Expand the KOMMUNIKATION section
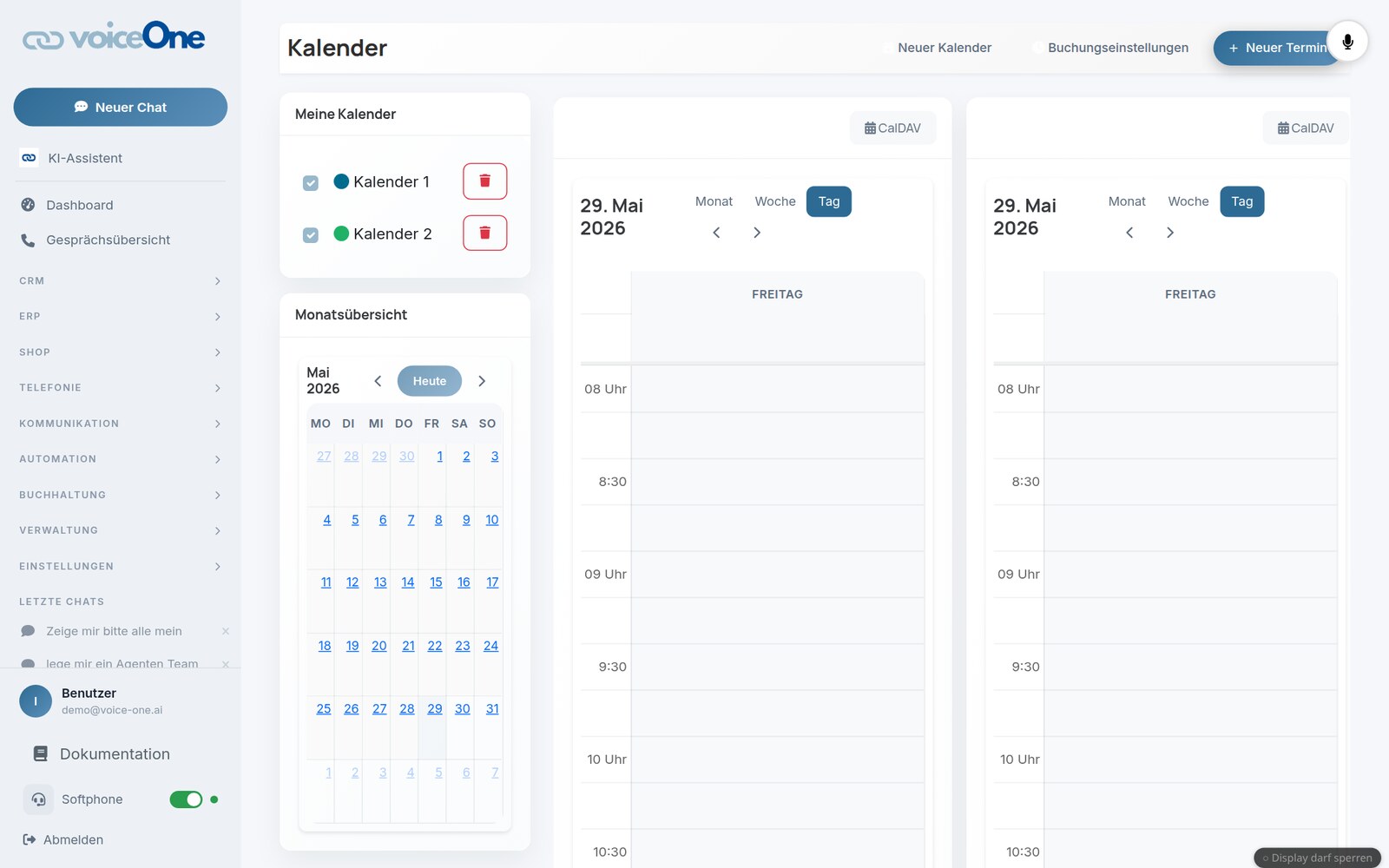 [120, 424]
